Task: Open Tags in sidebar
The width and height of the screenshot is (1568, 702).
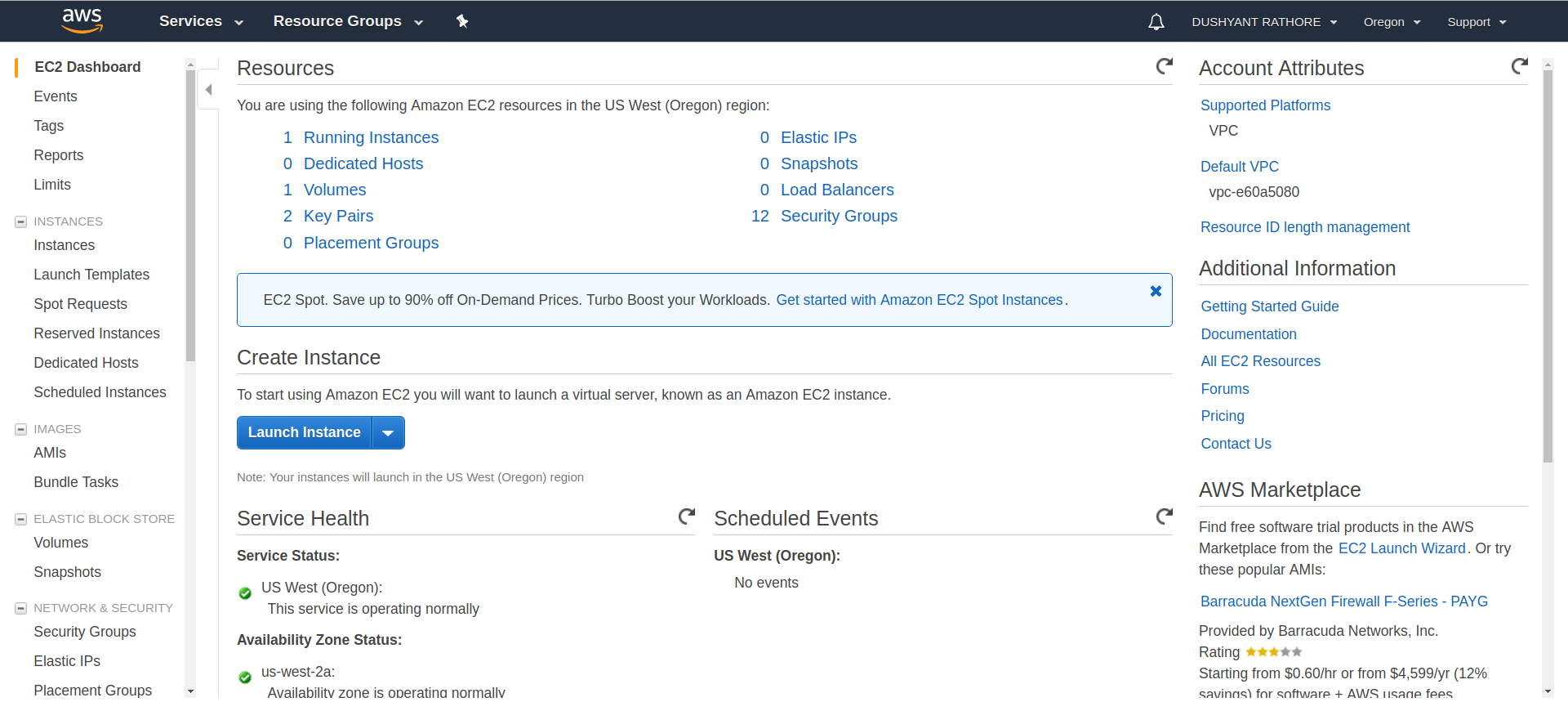Action: 49,126
